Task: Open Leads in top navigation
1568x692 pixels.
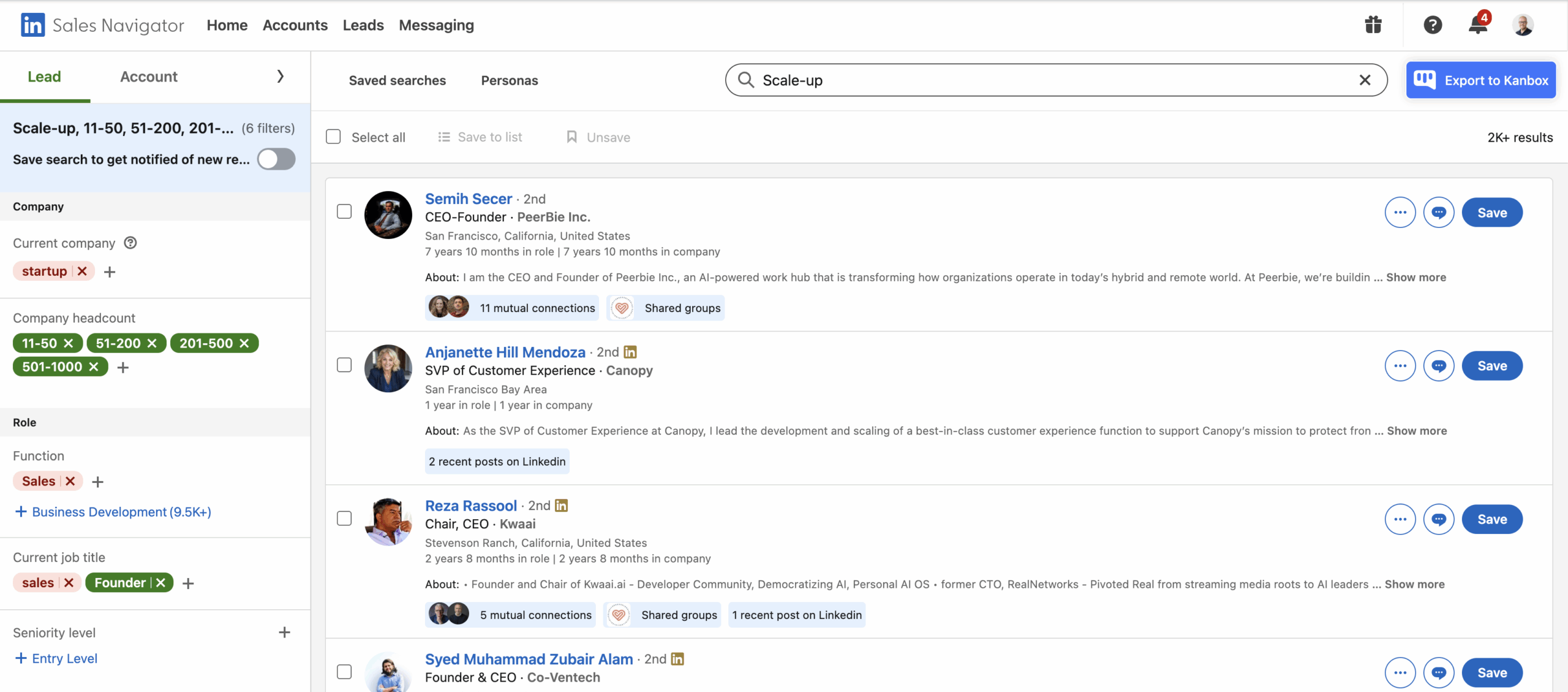Action: pos(363,25)
